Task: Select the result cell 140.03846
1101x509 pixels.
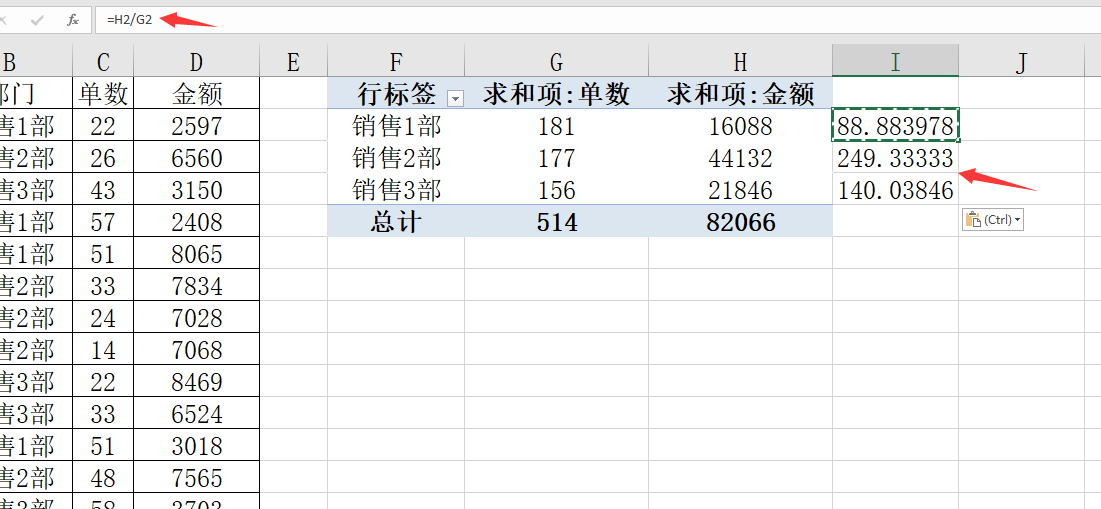Action: tap(895, 190)
